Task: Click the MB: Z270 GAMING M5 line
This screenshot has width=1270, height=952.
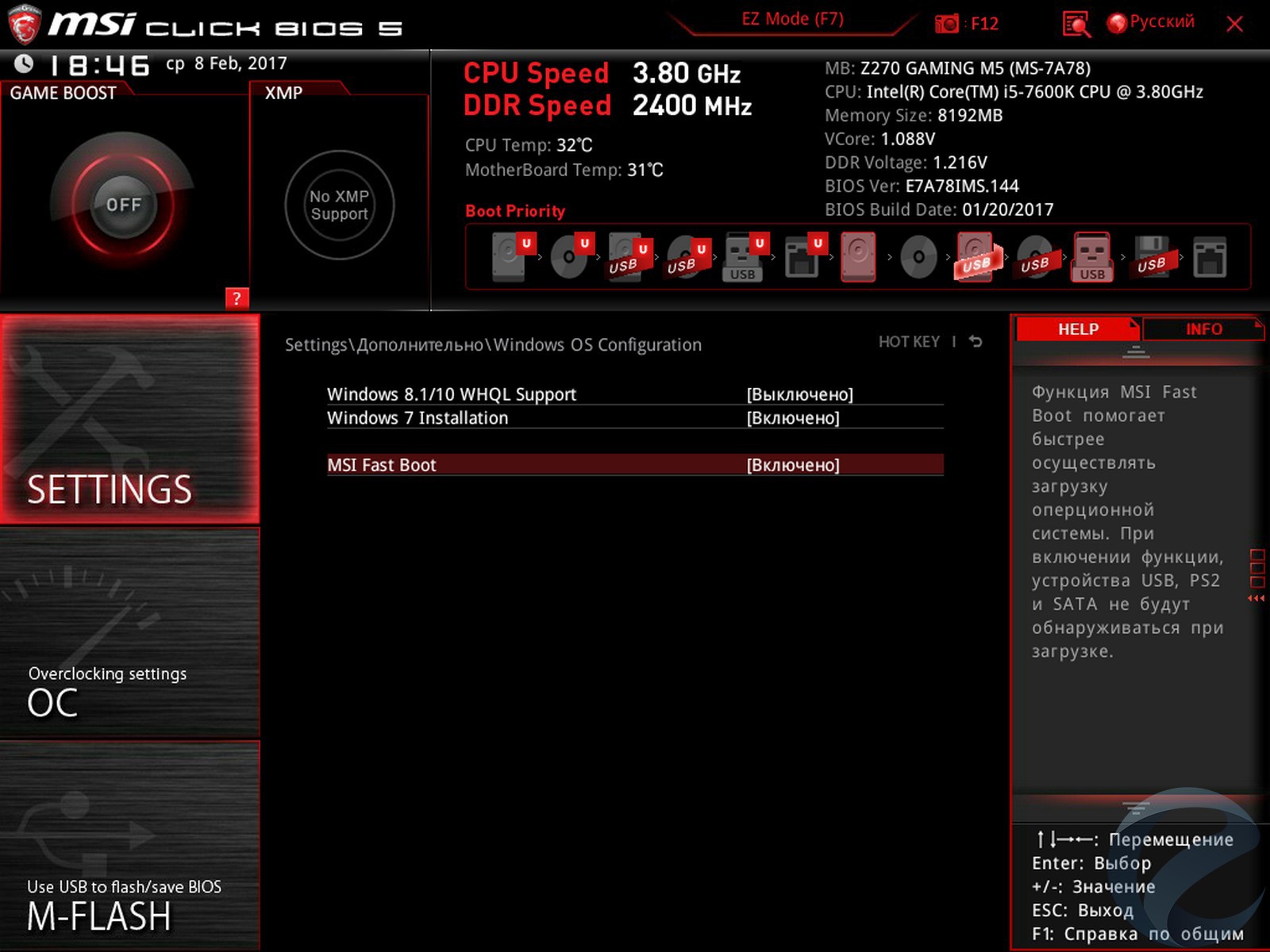Action: pos(957,68)
